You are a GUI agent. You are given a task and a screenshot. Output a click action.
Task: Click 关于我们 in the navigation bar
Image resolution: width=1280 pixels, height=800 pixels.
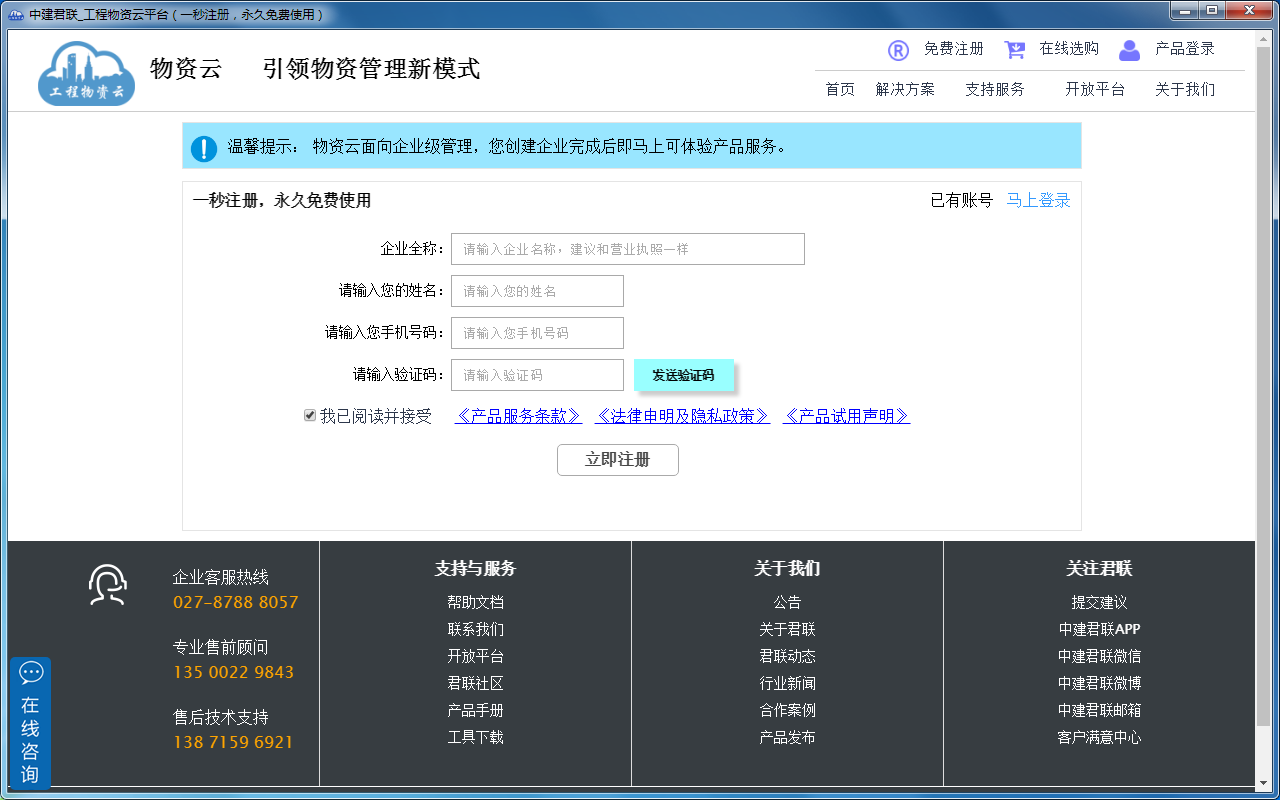(1184, 89)
